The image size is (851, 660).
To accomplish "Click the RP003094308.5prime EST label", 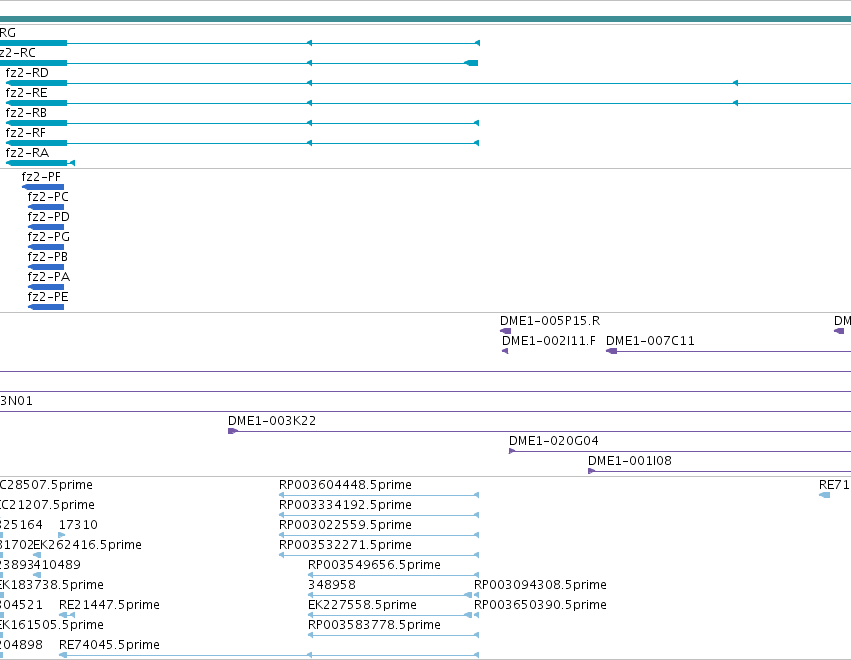I will [x=540, y=585].
